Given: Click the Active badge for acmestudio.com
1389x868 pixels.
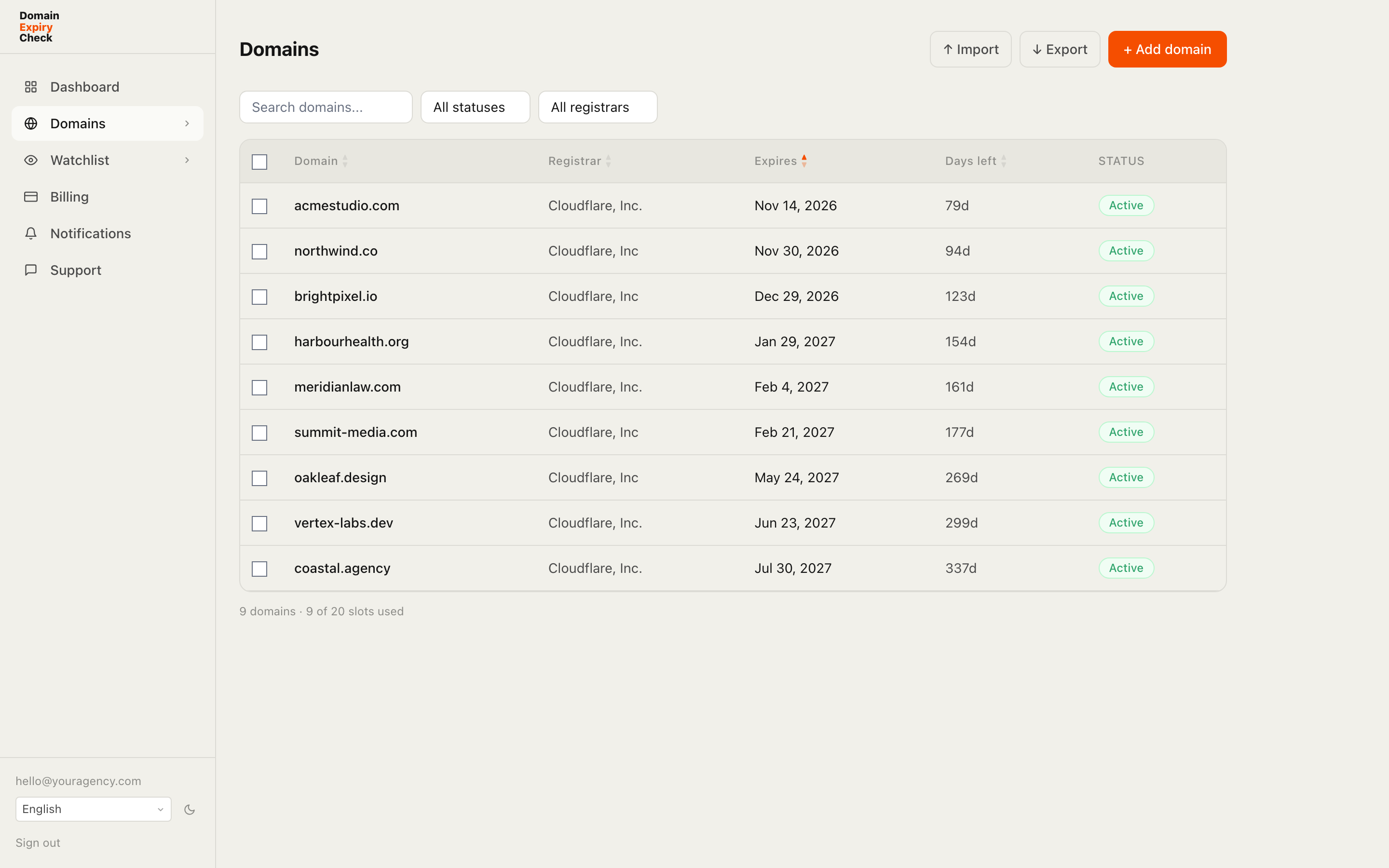Looking at the screenshot, I should (x=1126, y=205).
